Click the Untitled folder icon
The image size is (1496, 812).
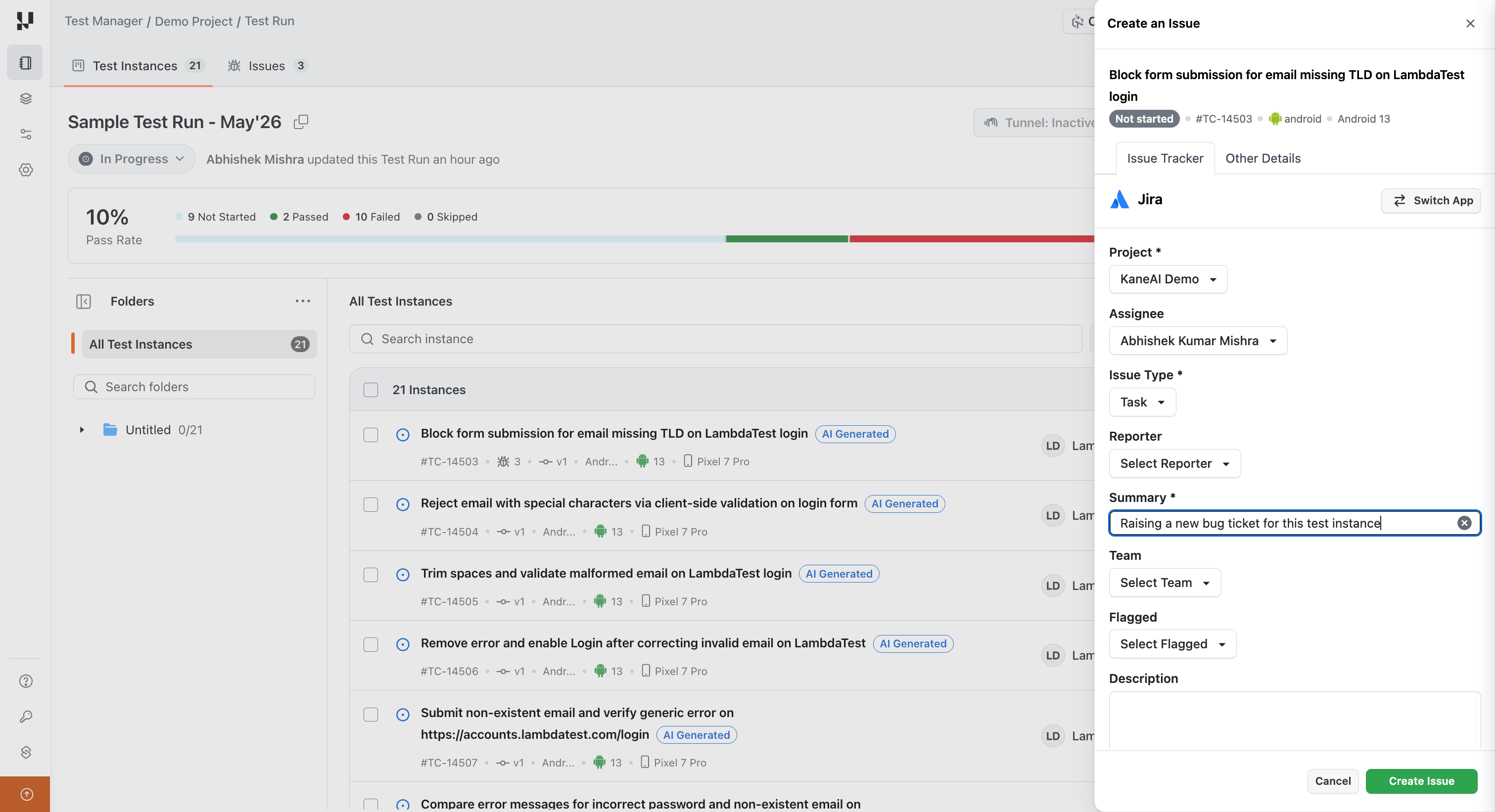(x=110, y=430)
